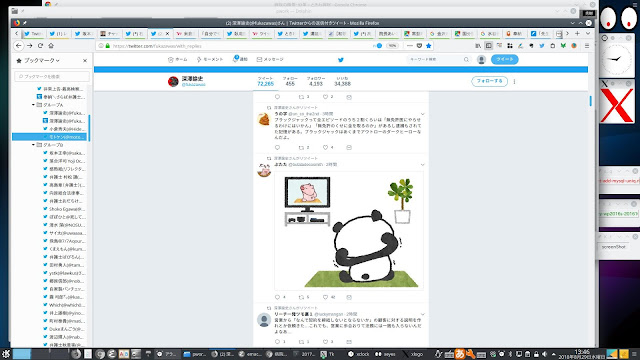Open the Pocket shield icon in address bar
This screenshot has height=360, width=640.
[x=419, y=46]
